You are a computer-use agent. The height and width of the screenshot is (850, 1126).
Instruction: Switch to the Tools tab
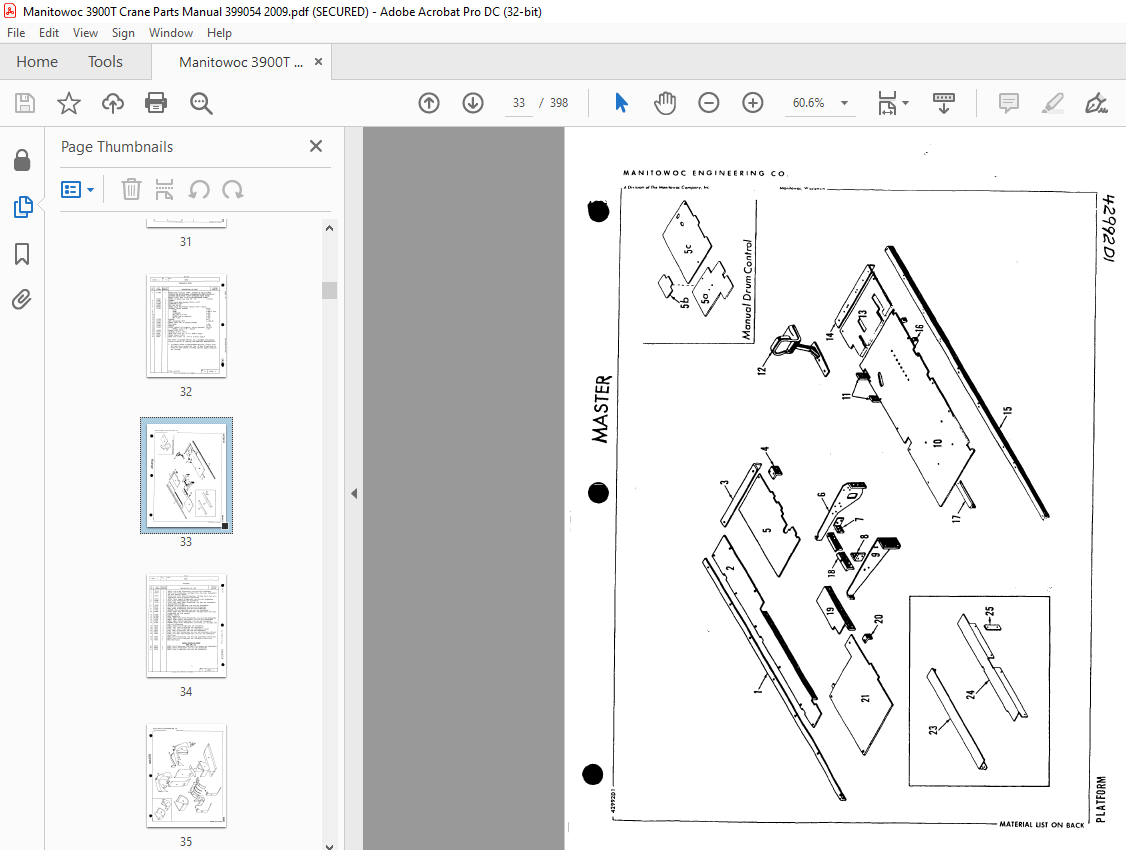point(106,62)
